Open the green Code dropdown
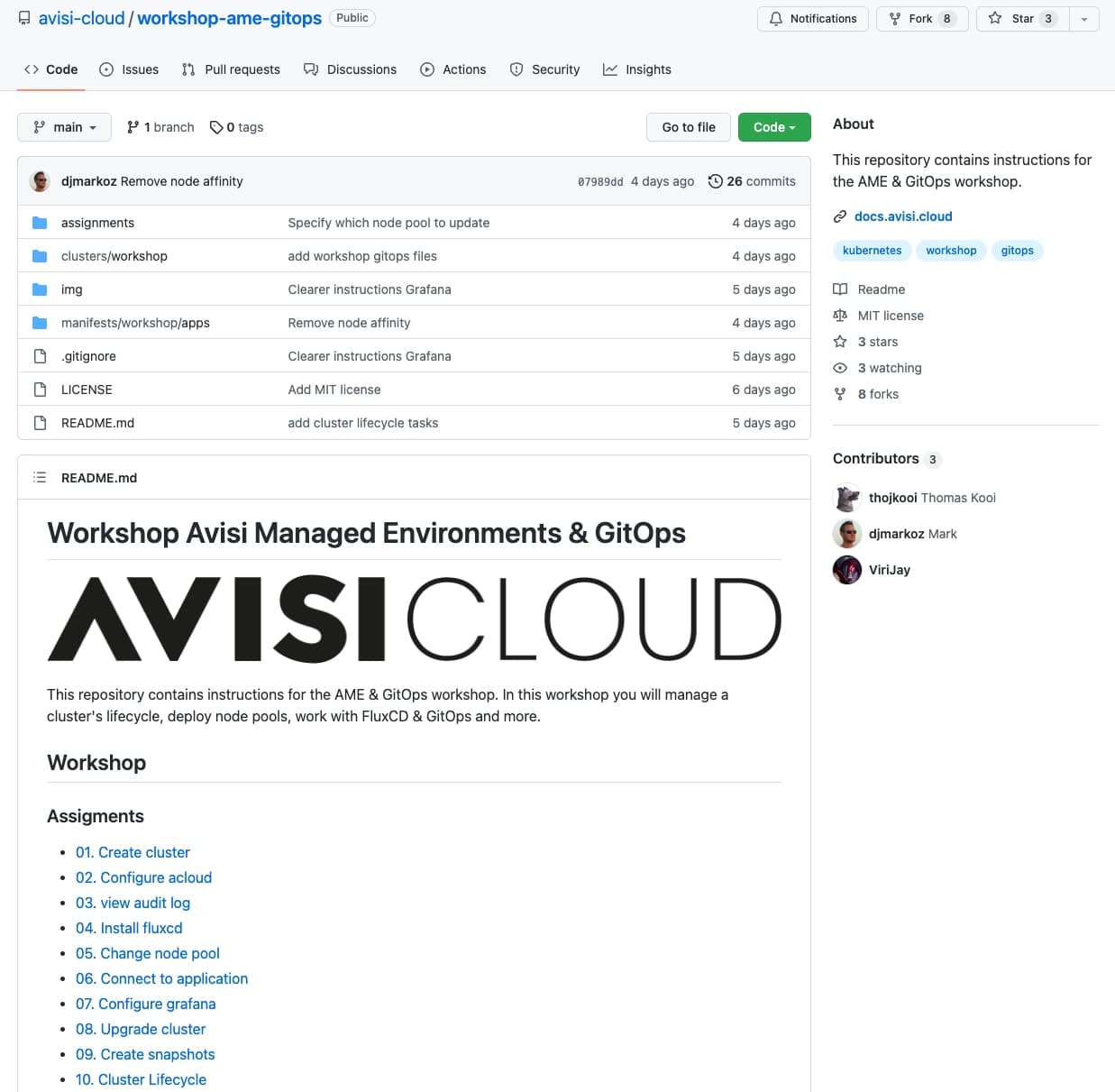 773,126
